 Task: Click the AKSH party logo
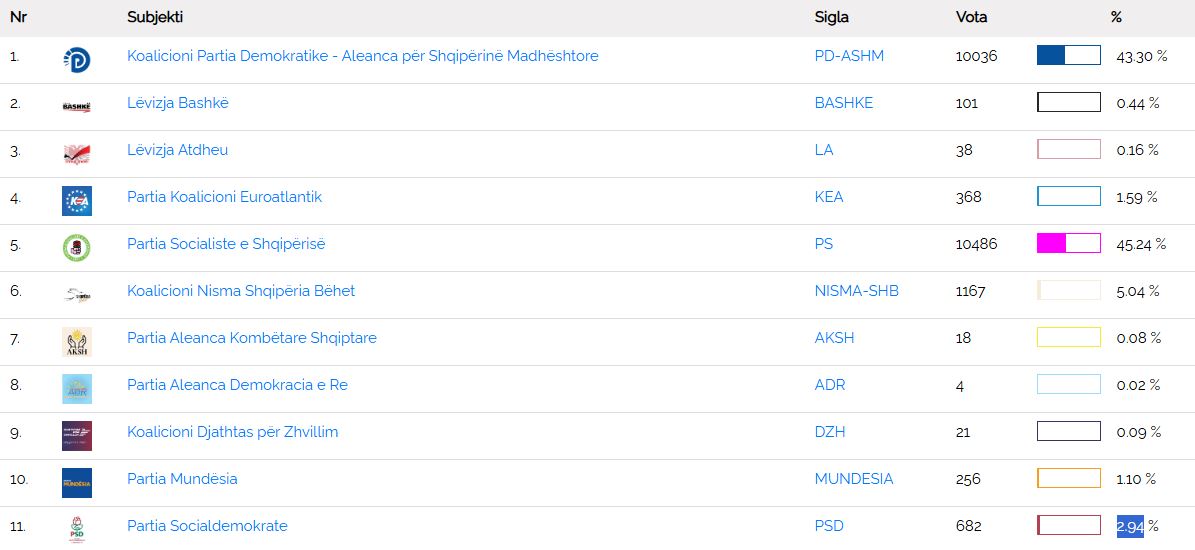pos(76,342)
